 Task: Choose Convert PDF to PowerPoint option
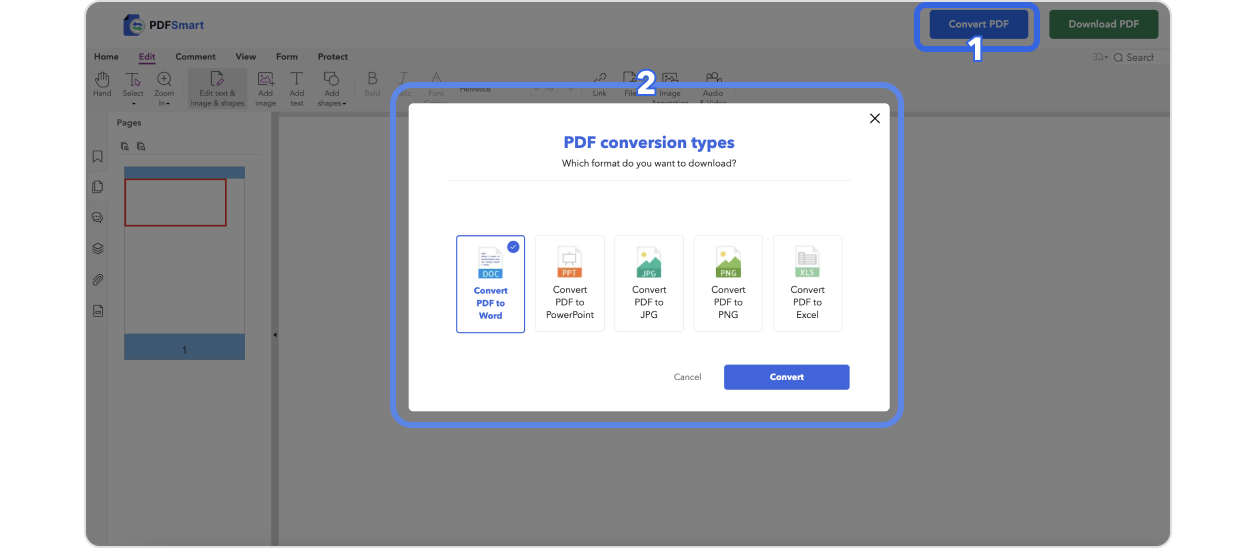(569, 284)
